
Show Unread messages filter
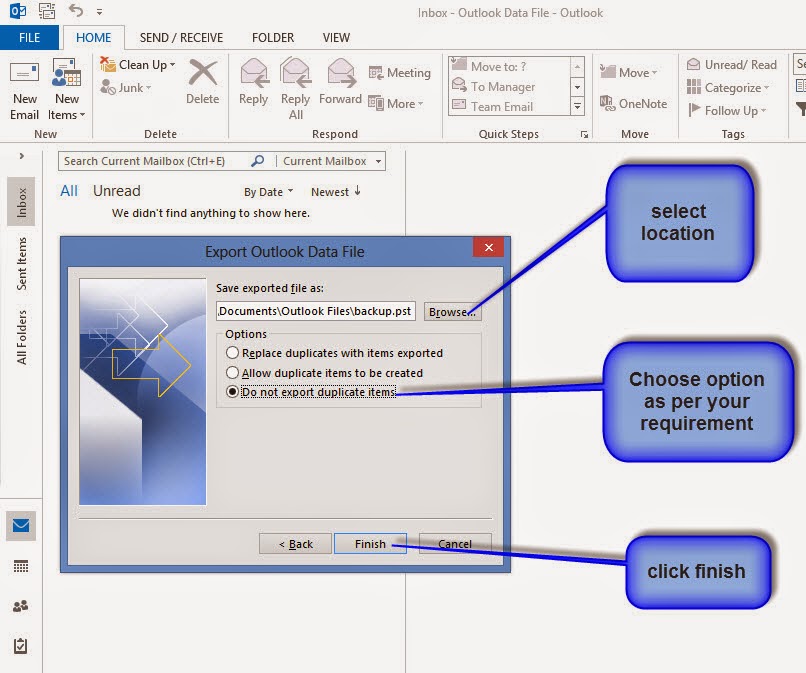(x=117, y=191)
